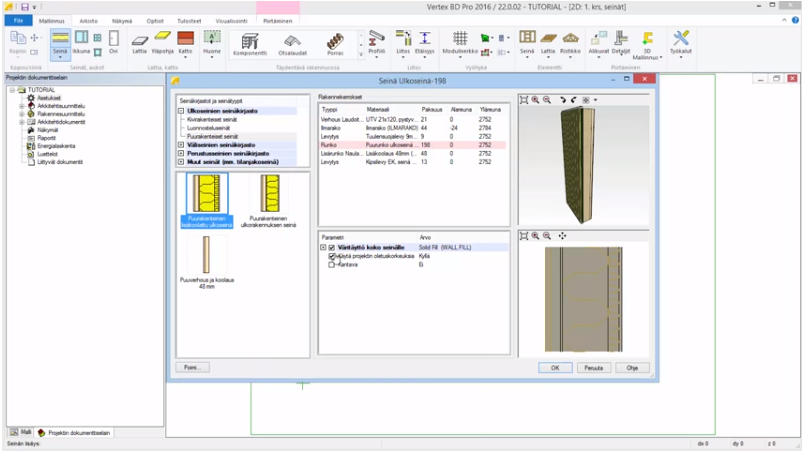
Task: Expand the Perustusseinien seinäkirjasto node
Action: 181,153
